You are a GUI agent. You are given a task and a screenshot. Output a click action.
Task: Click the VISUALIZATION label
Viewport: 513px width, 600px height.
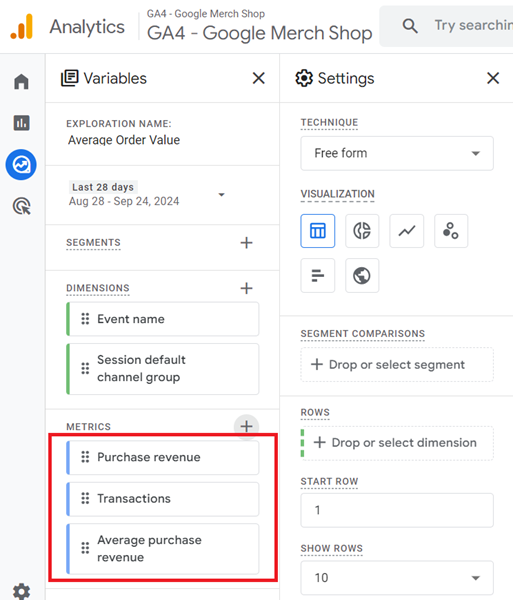(x=337, y=194)
